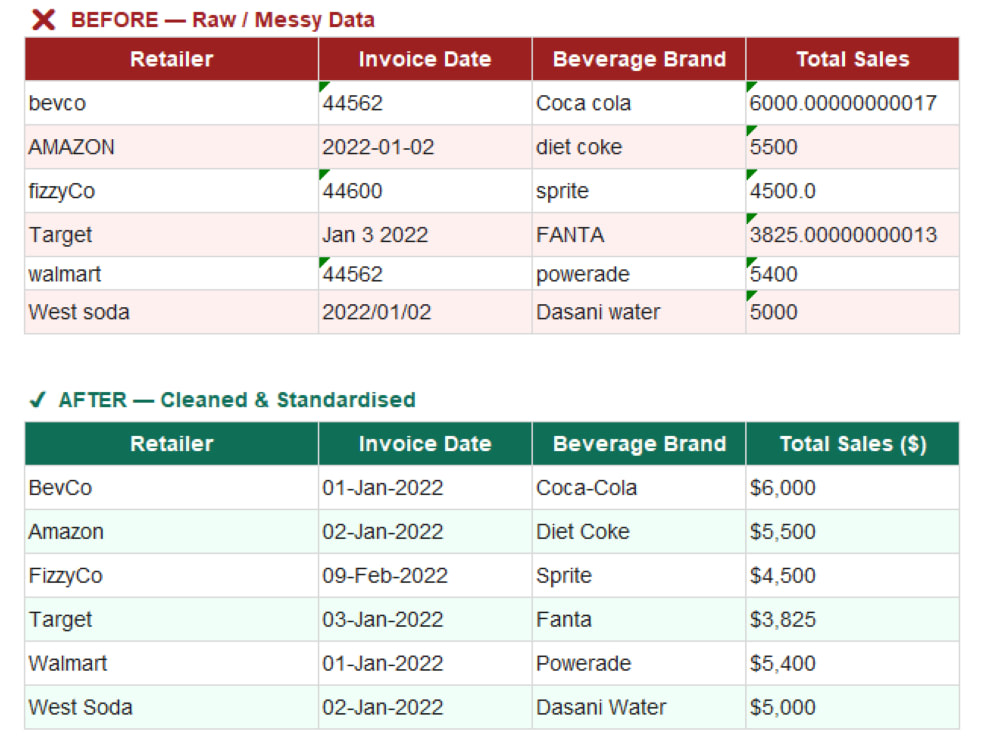Screen dimensions: 1000x750
Task: Select the Invoice Date header in the Before table
Action: (425, 59)
